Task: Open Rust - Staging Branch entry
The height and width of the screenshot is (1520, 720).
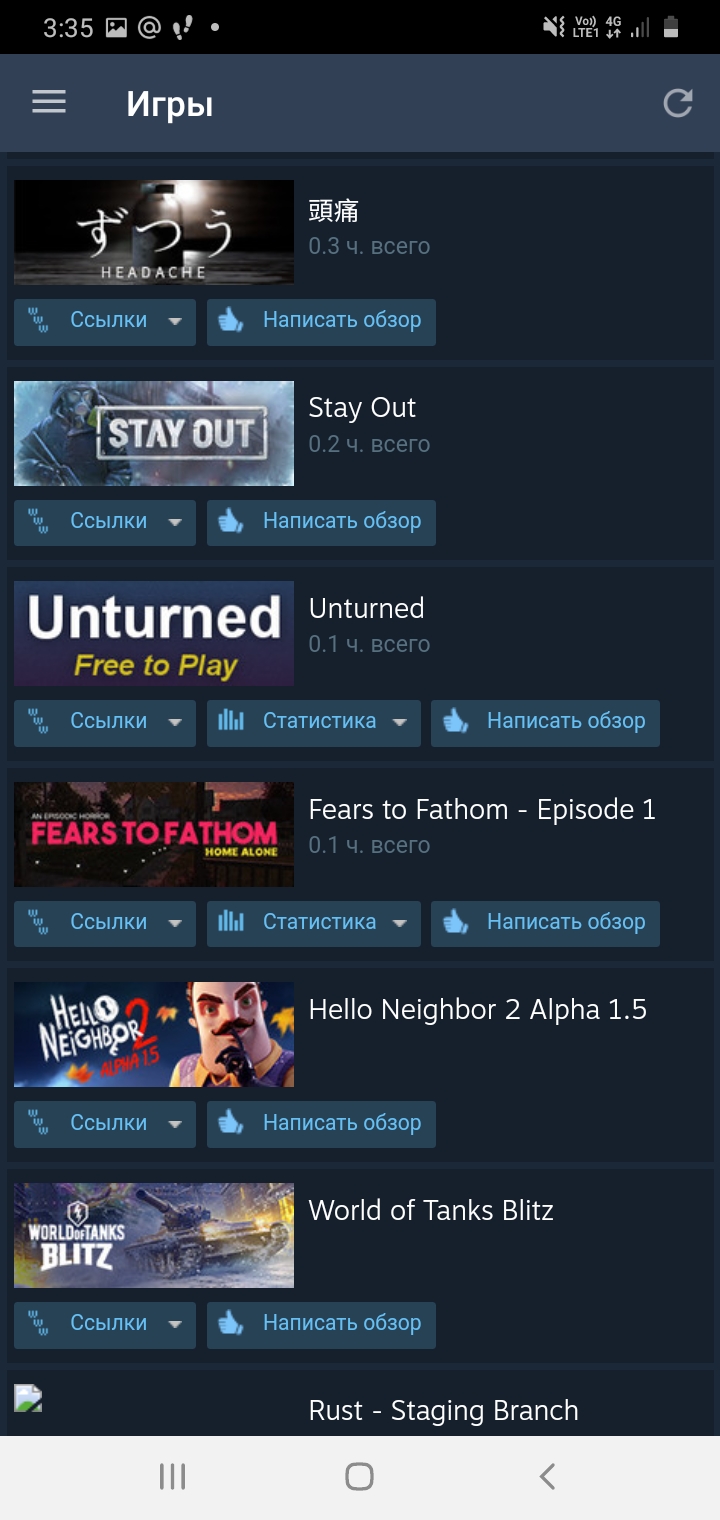Action: pyautogui.click(x=443, y=1411)
